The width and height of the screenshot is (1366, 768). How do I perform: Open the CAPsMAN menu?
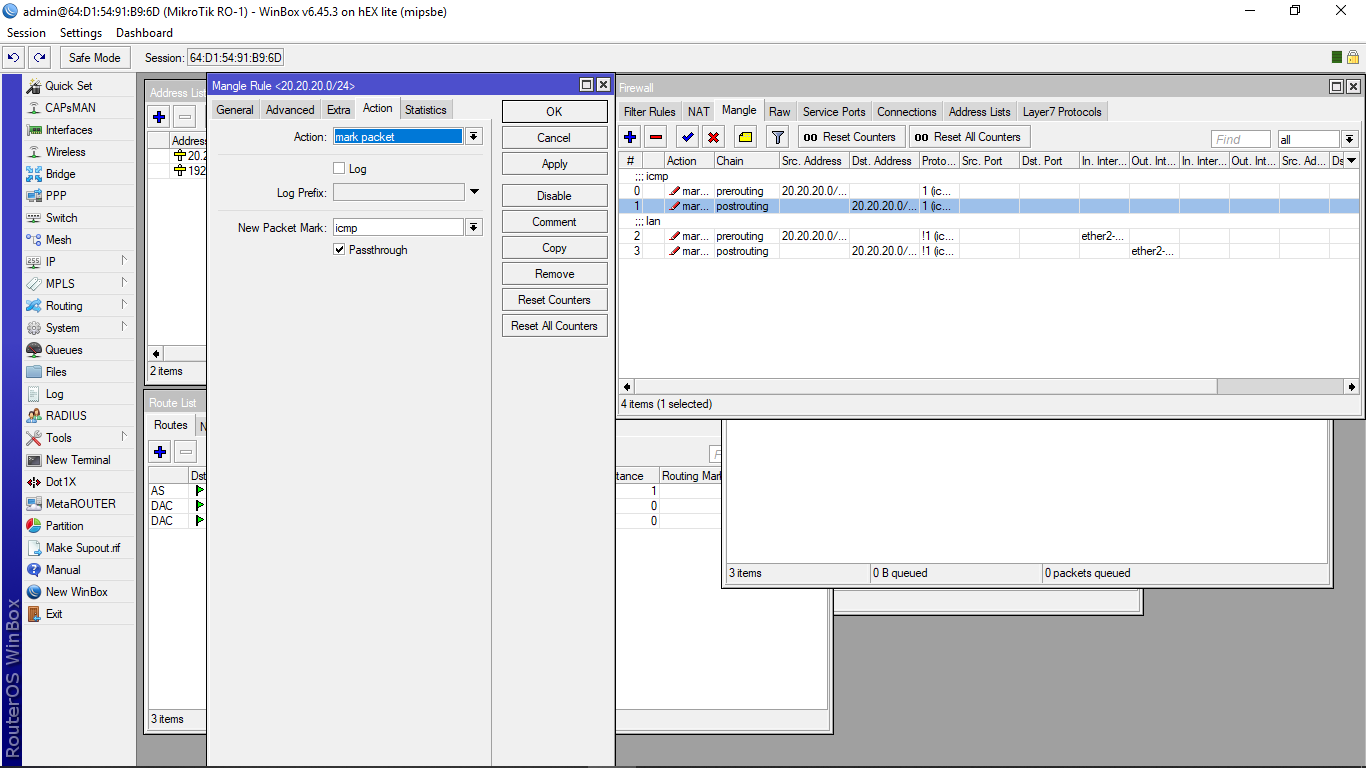[x=70, y=108]
